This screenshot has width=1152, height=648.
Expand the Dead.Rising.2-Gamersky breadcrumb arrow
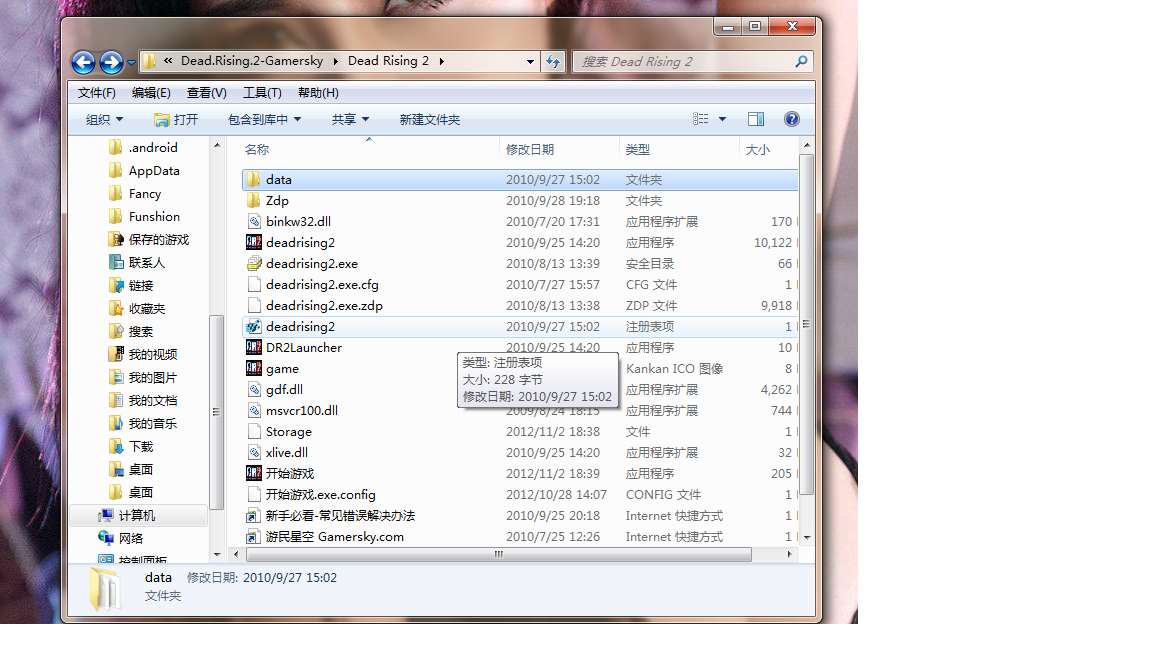pos(335,62)
